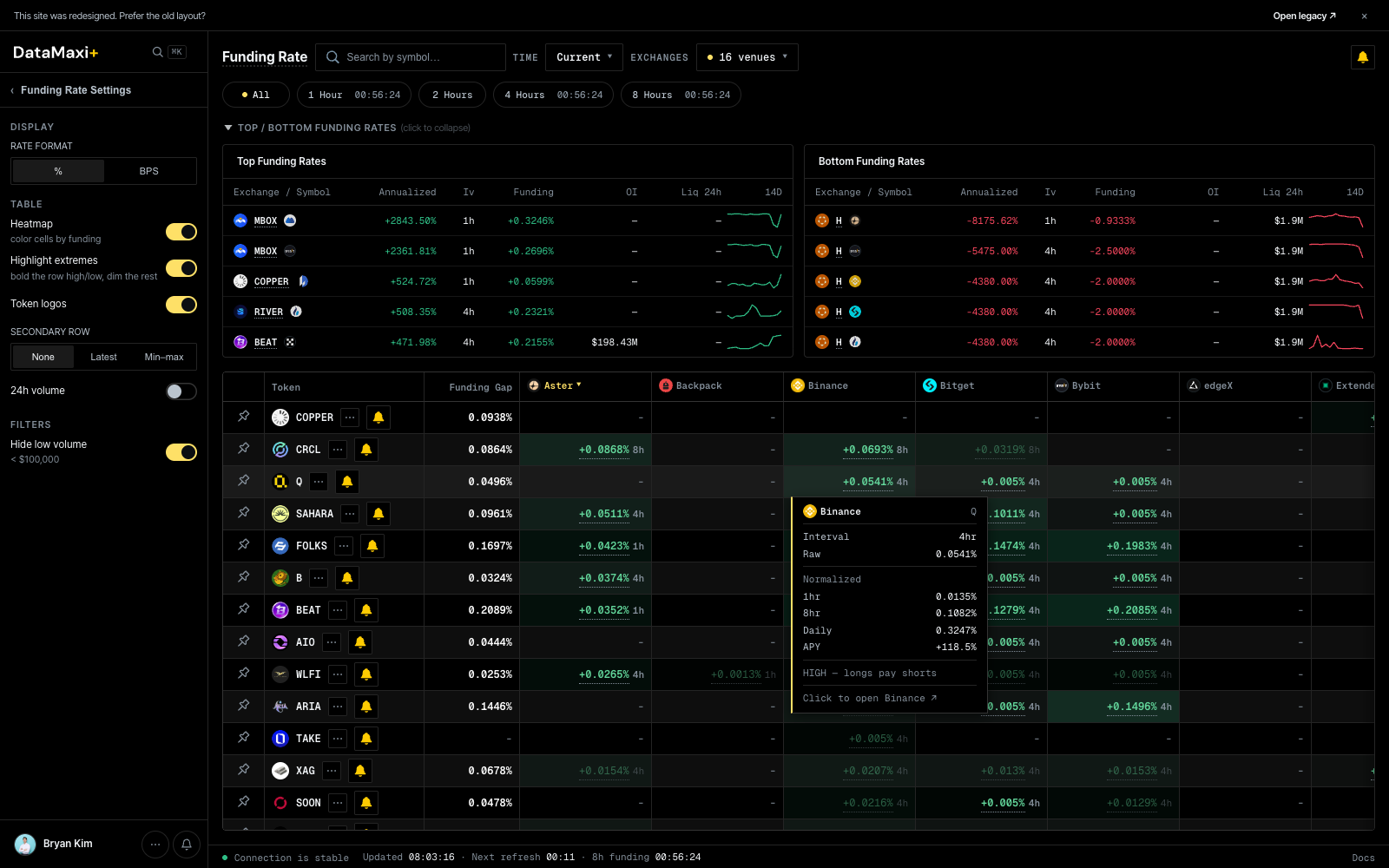Screen dimensions: 1389x868
Task: Click the Binance column header icon
Action: (x=798, y=385)
